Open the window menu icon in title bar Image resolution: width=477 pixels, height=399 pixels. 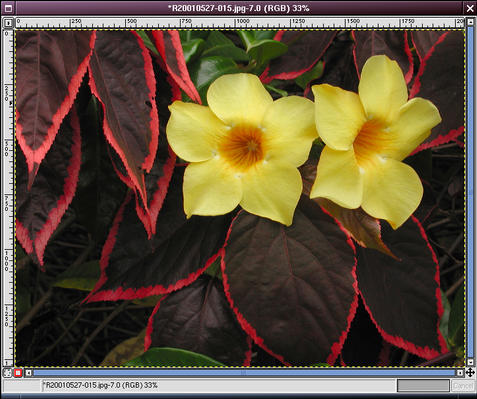click(x=8, y=8)
